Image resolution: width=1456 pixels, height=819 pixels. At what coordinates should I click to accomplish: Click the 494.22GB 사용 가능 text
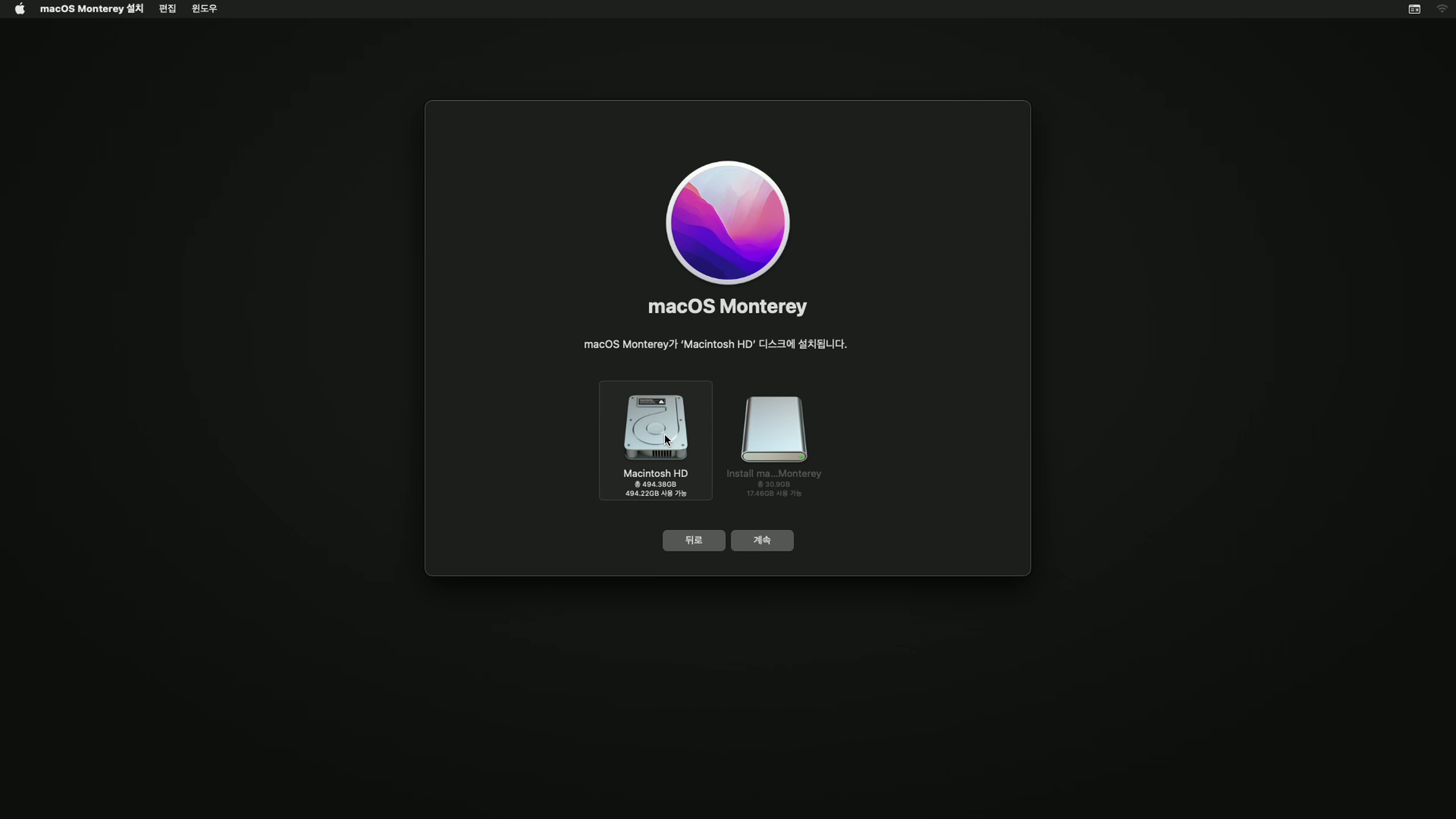pos(655,493)
